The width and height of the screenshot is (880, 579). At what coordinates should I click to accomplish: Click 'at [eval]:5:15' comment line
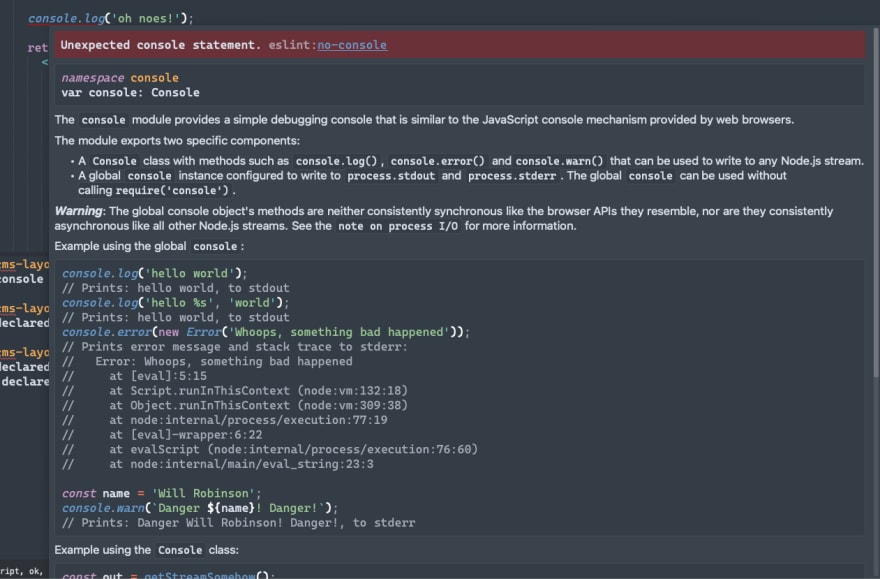[x=134, y=376]
